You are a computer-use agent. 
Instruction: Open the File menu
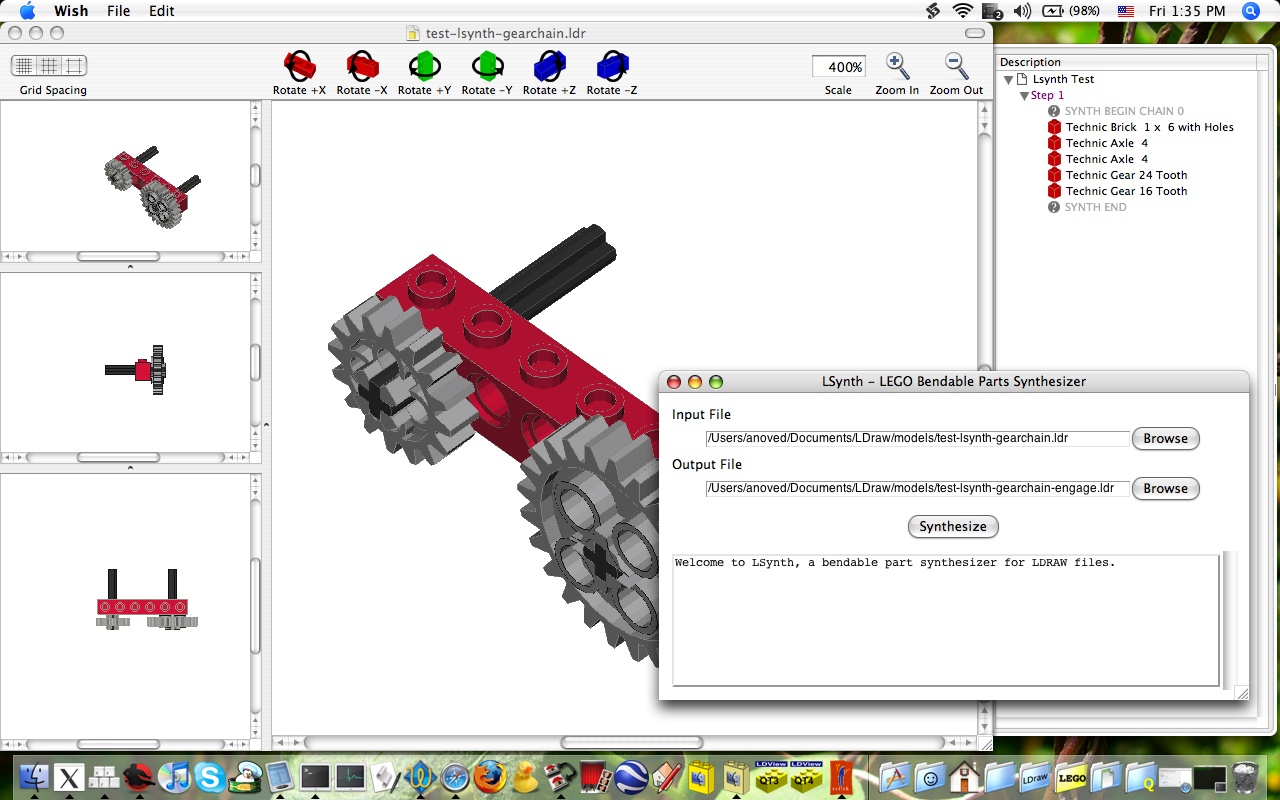click(118, 11)
